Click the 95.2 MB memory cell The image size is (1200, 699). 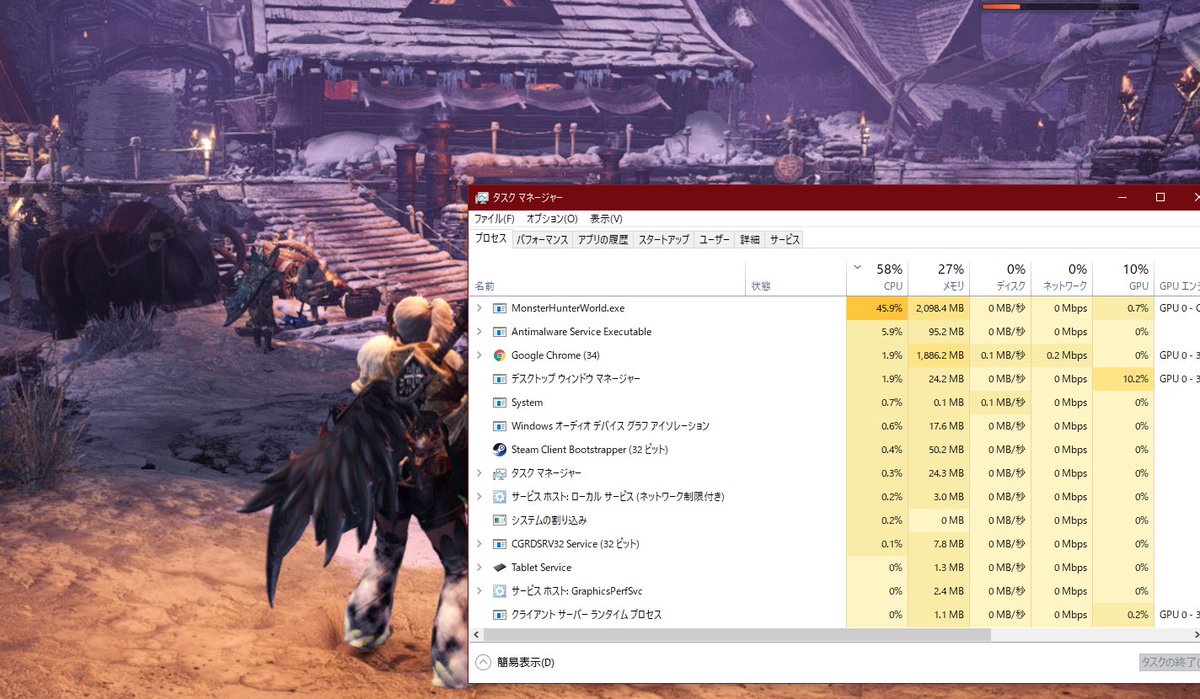(x=939, y=332)
